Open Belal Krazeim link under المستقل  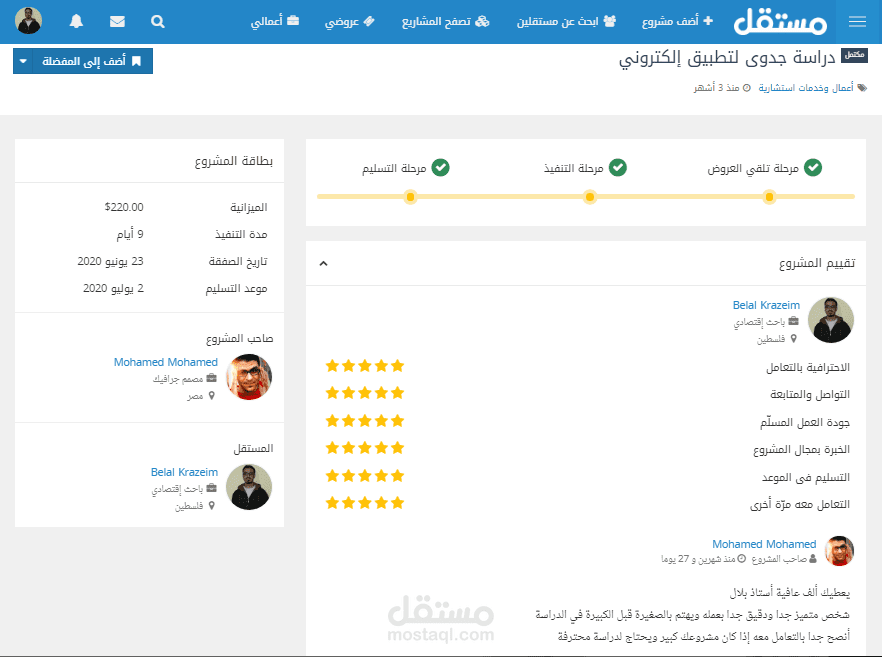(184, 472)
